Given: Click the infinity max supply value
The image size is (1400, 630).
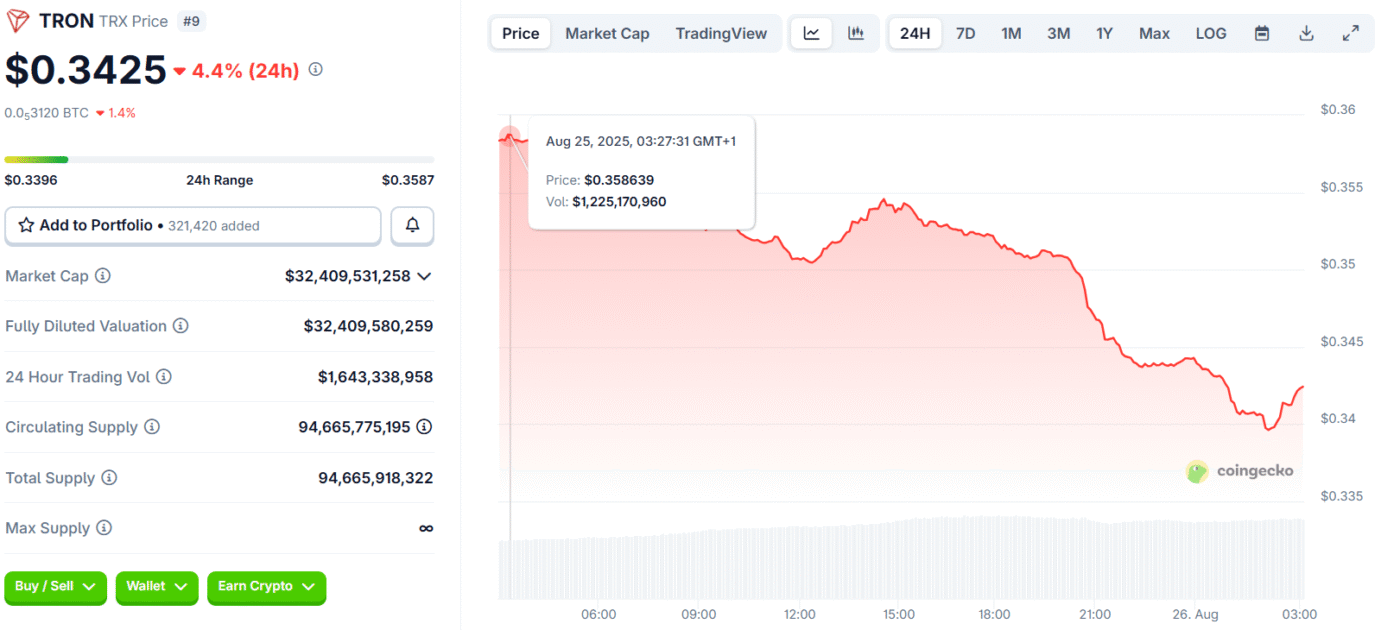Looking at the screenshot, I should 426,528.
